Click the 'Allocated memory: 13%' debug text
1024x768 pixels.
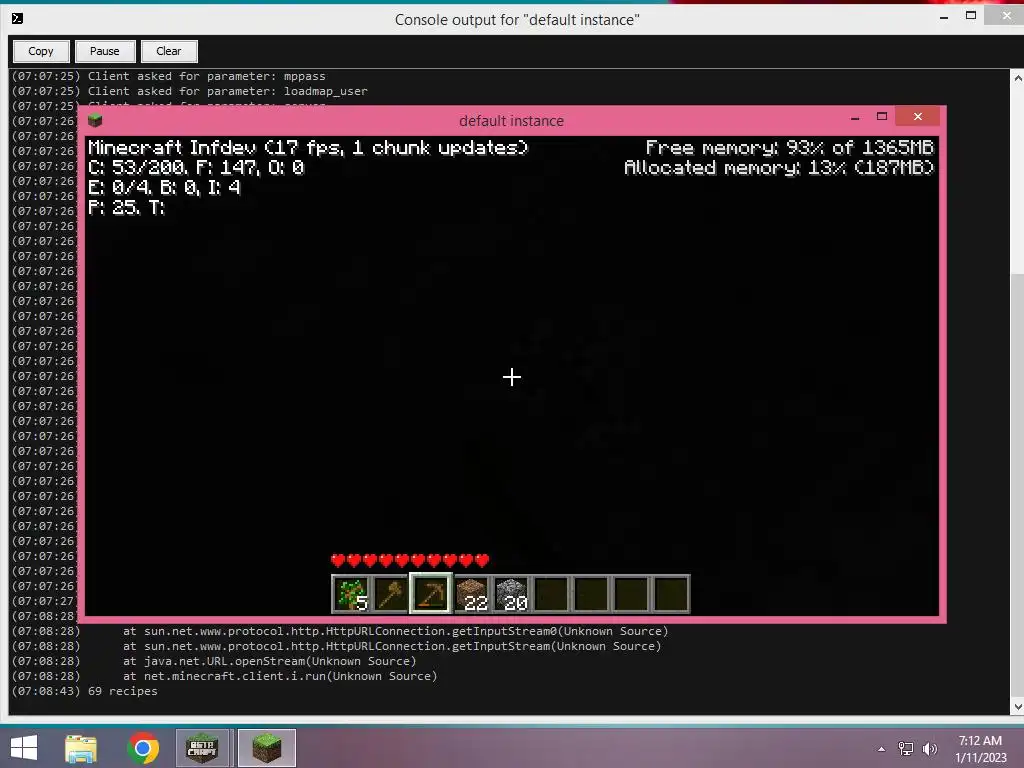click(x=779, y=168)
